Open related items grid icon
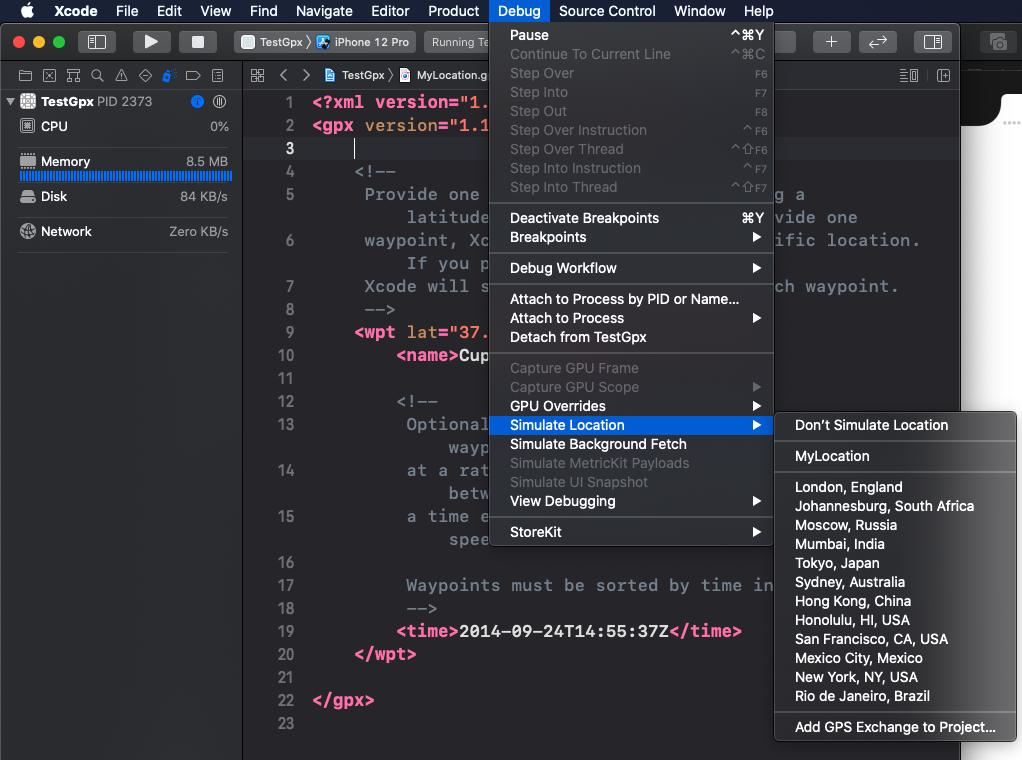Screen dimensions: 1022x760 coord(257,76)
